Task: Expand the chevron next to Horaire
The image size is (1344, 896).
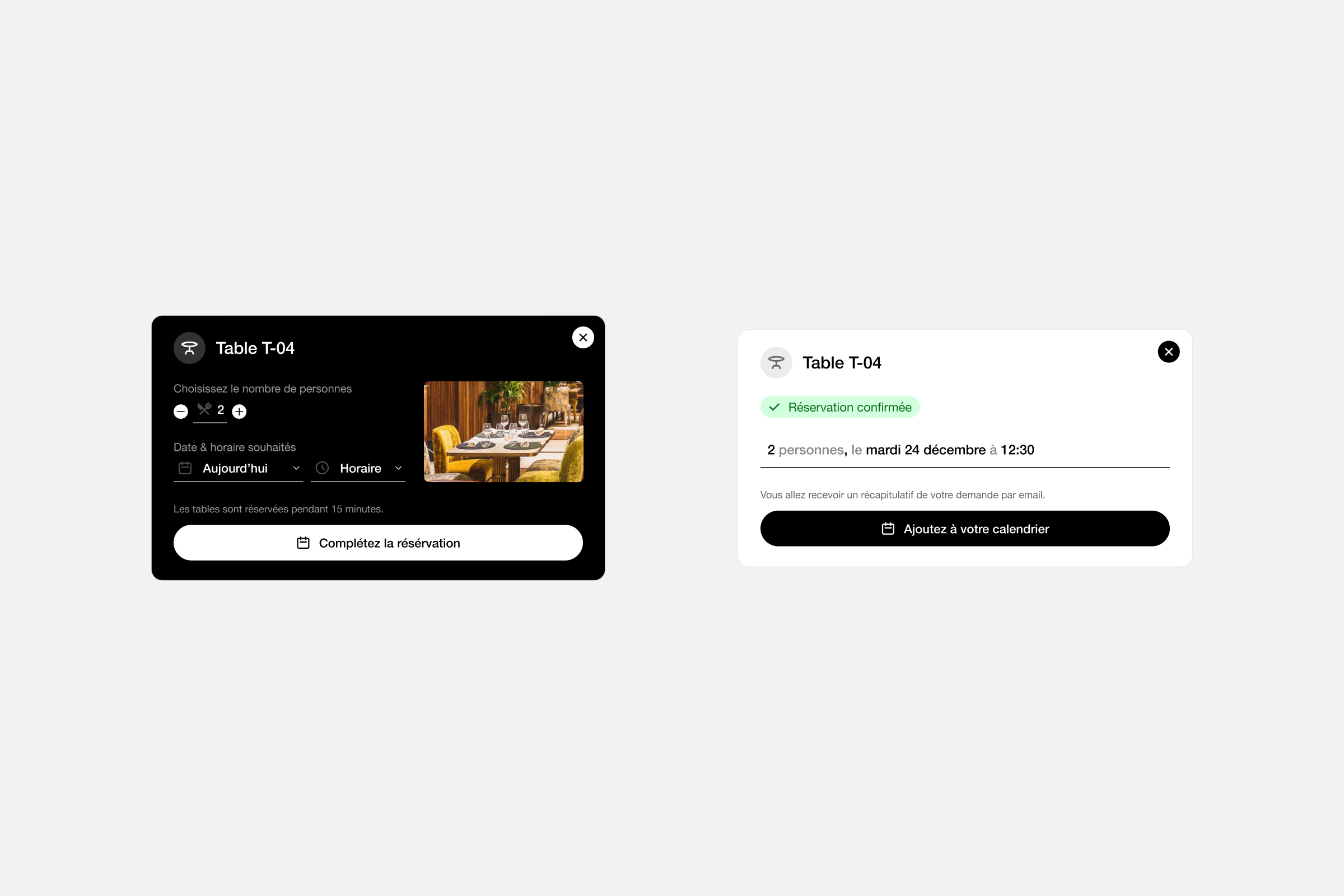Action: (398, 468)
